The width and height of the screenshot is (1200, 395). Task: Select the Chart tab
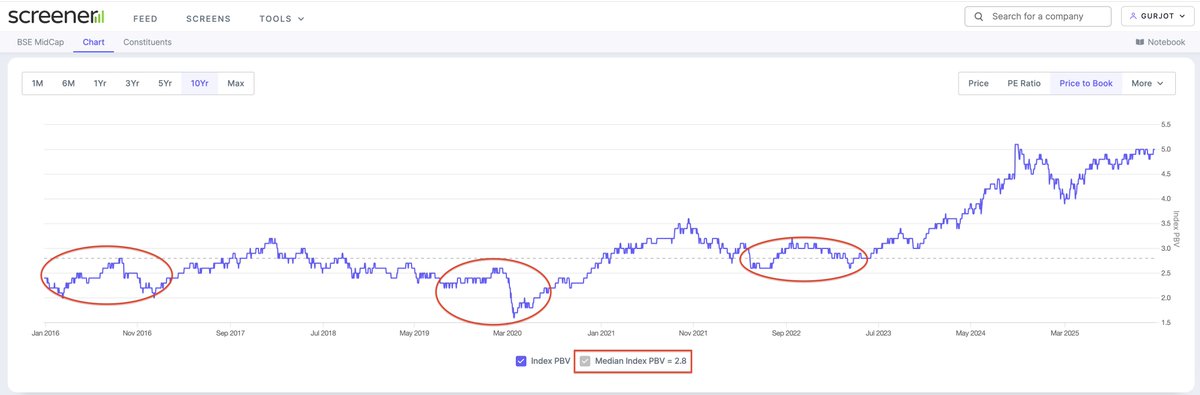95,42
